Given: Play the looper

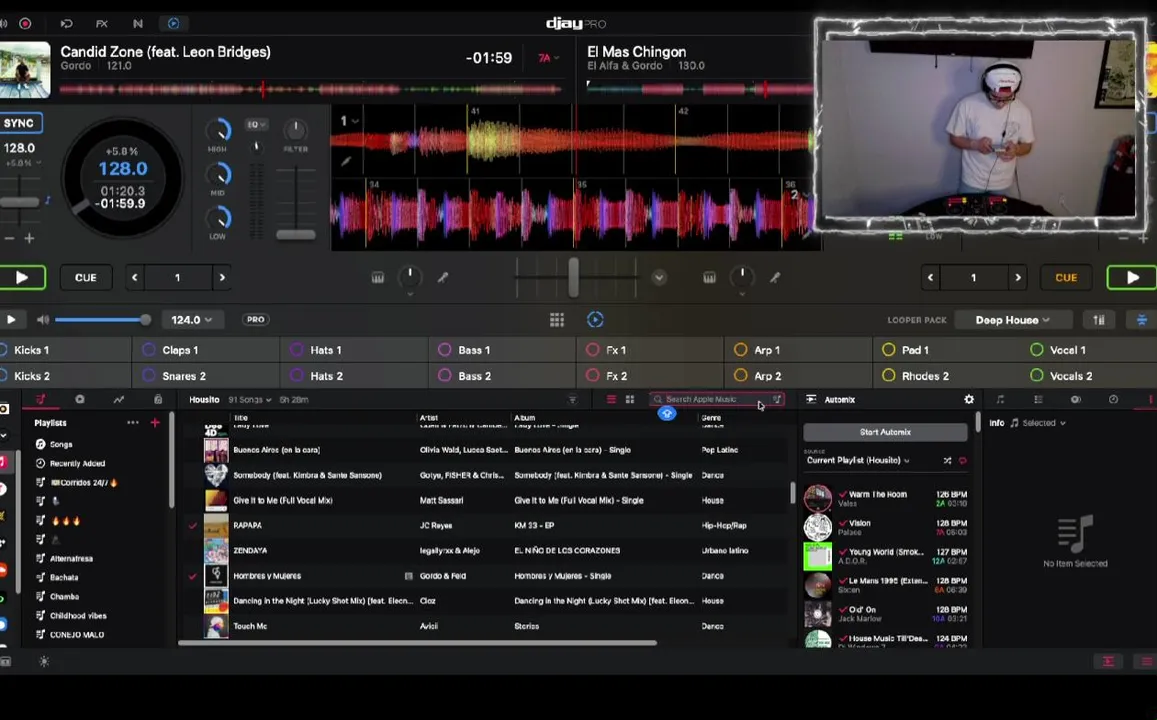Looking at the screenshot, I should point(11,319).
